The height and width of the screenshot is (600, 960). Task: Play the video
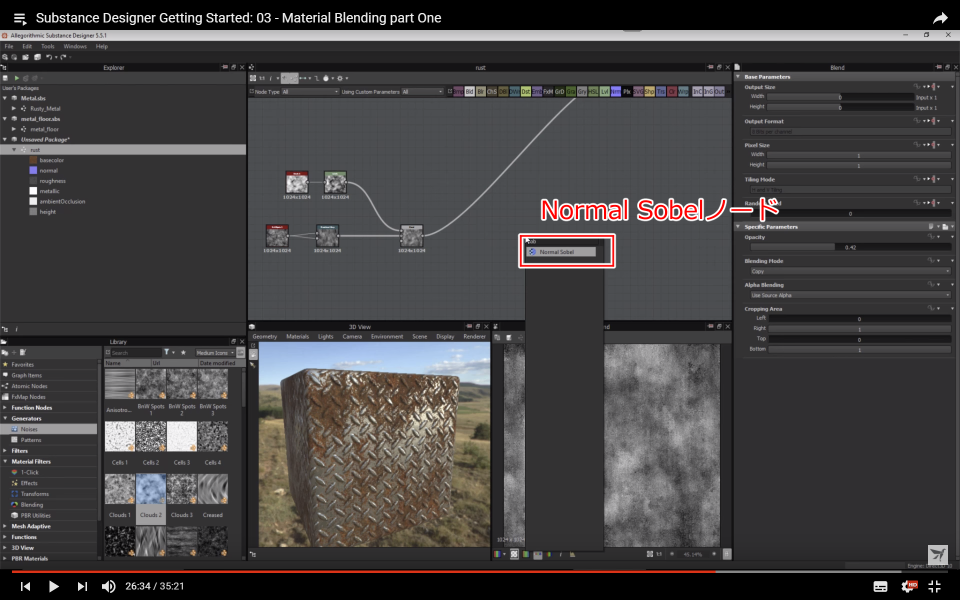[53, 587]
